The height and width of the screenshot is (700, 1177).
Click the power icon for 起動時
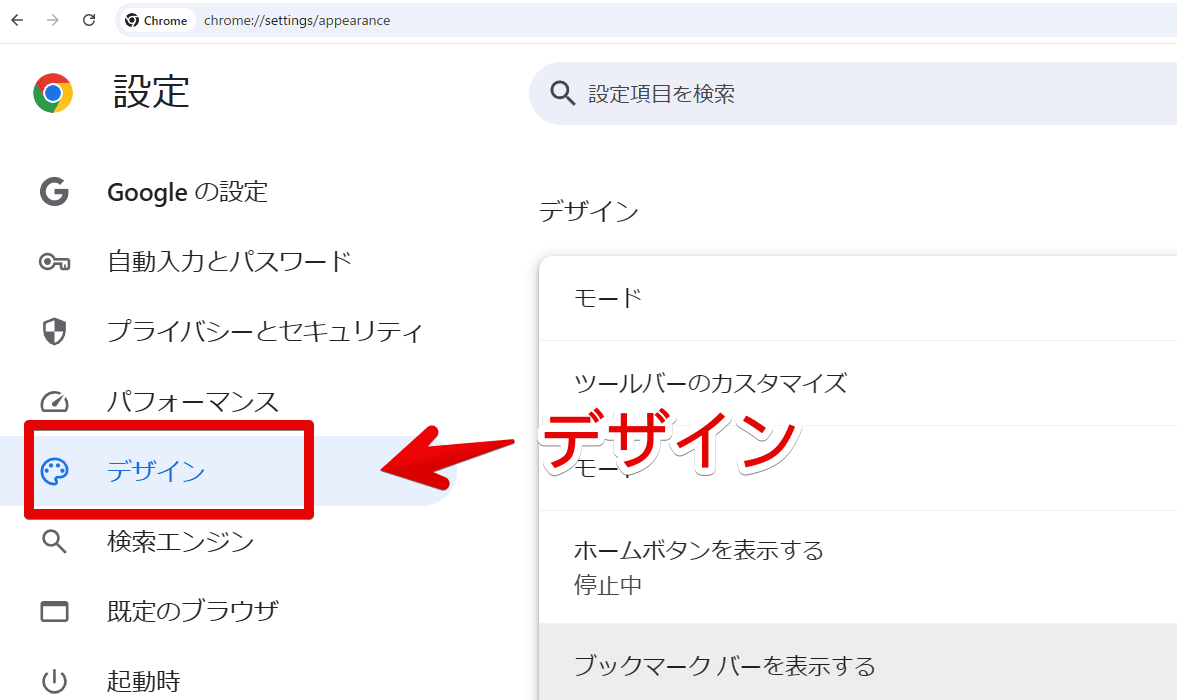[54, 682]
